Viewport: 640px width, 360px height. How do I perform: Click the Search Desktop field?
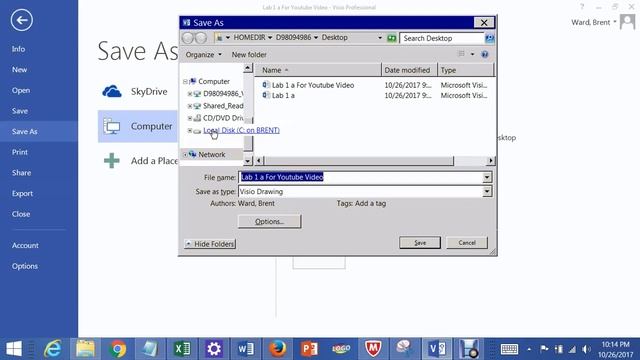(442, 38)
